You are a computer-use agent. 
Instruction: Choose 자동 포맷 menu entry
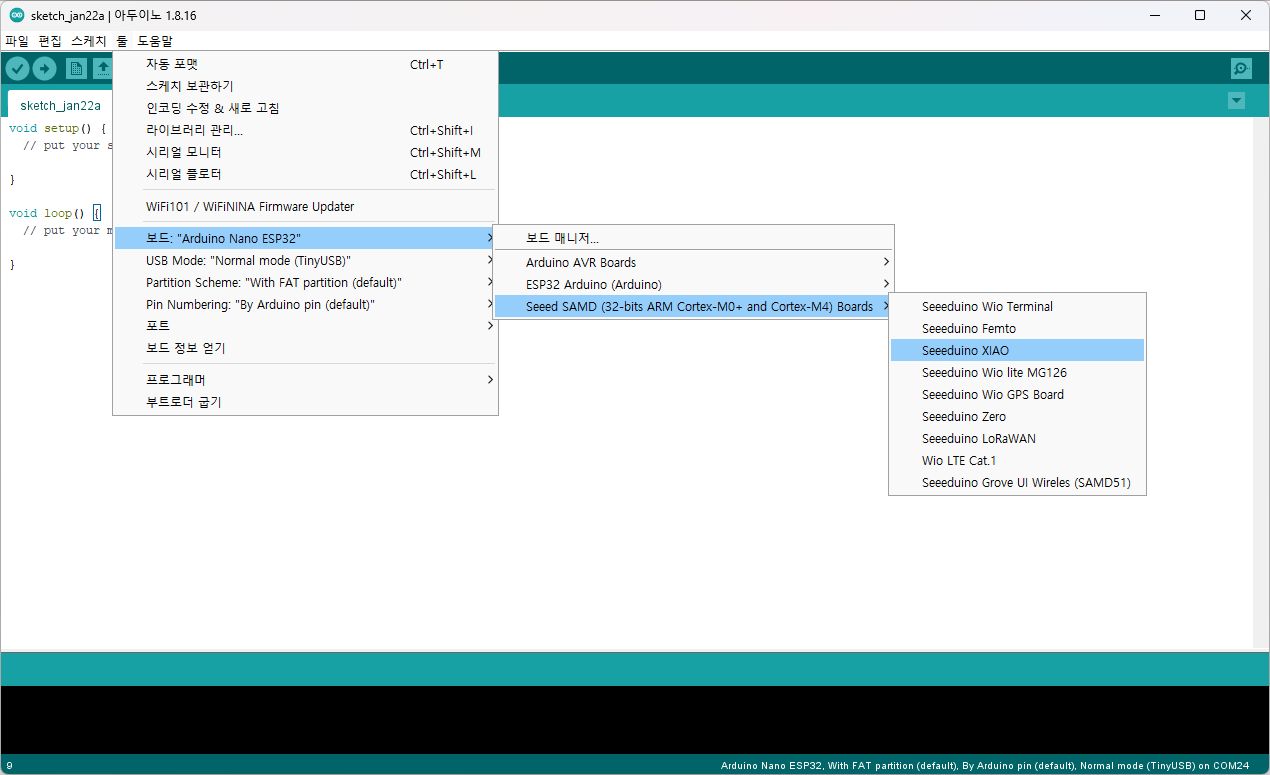tap(305, 64)
